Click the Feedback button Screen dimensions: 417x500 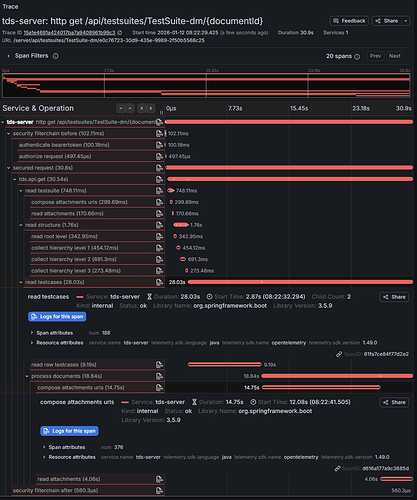(349, 21)
